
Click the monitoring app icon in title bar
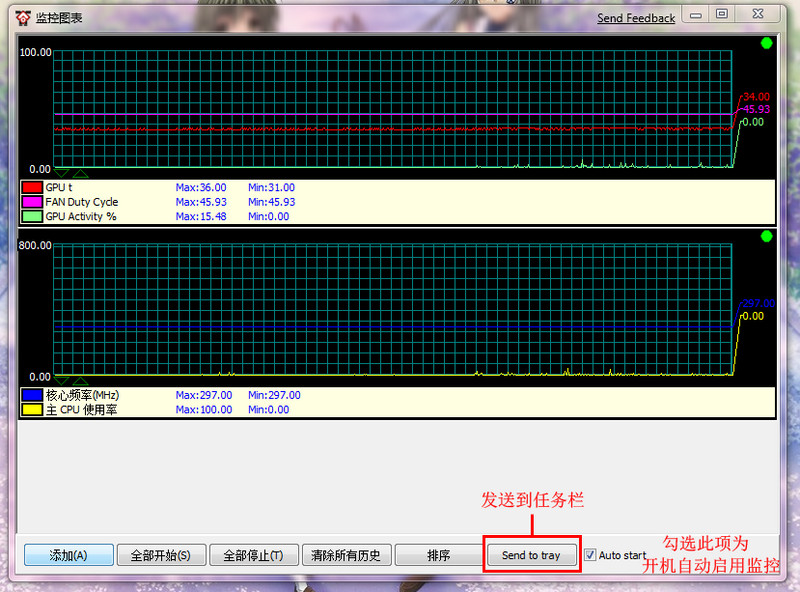(x=22, y=17)
